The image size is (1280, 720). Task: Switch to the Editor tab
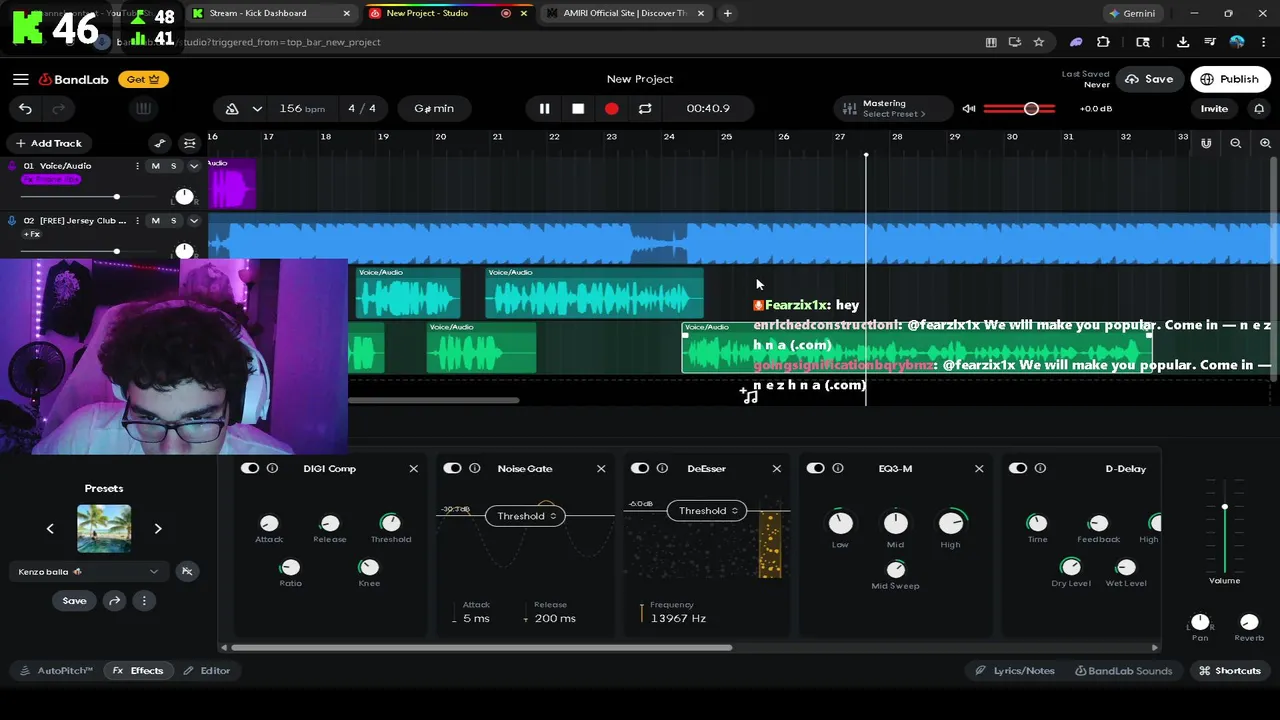tap(207, 671)
